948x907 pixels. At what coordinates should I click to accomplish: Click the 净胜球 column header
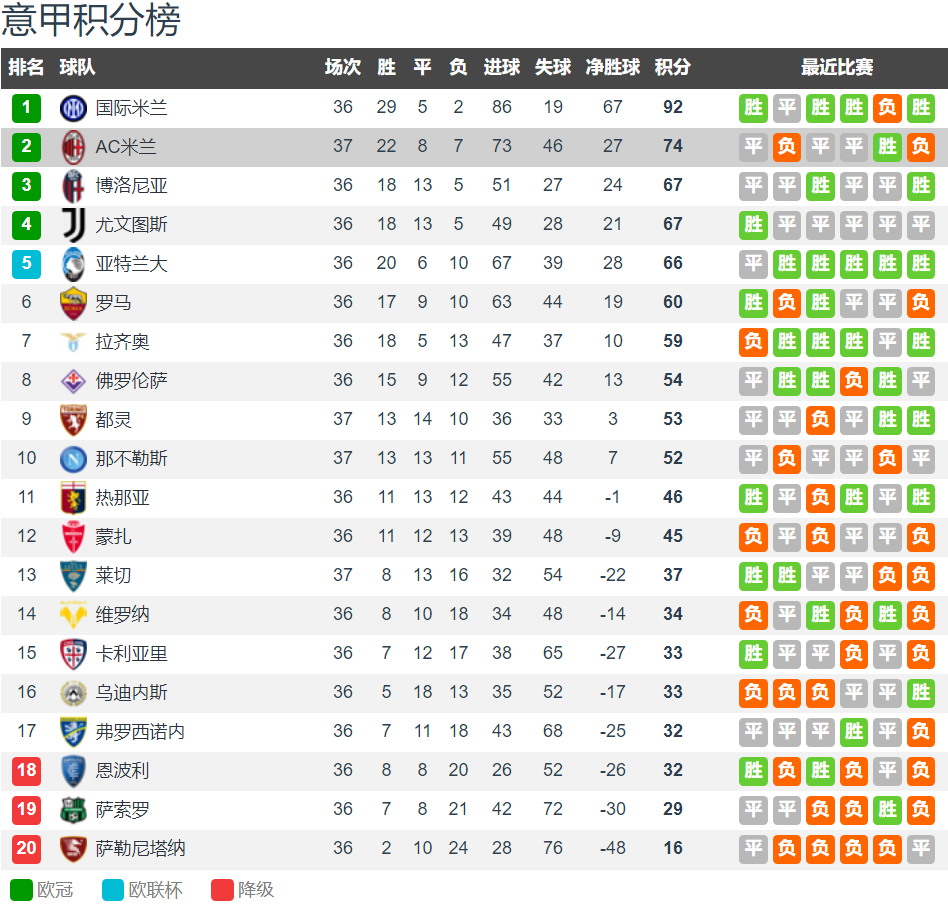pyautogui.click(x=612, y=67)
